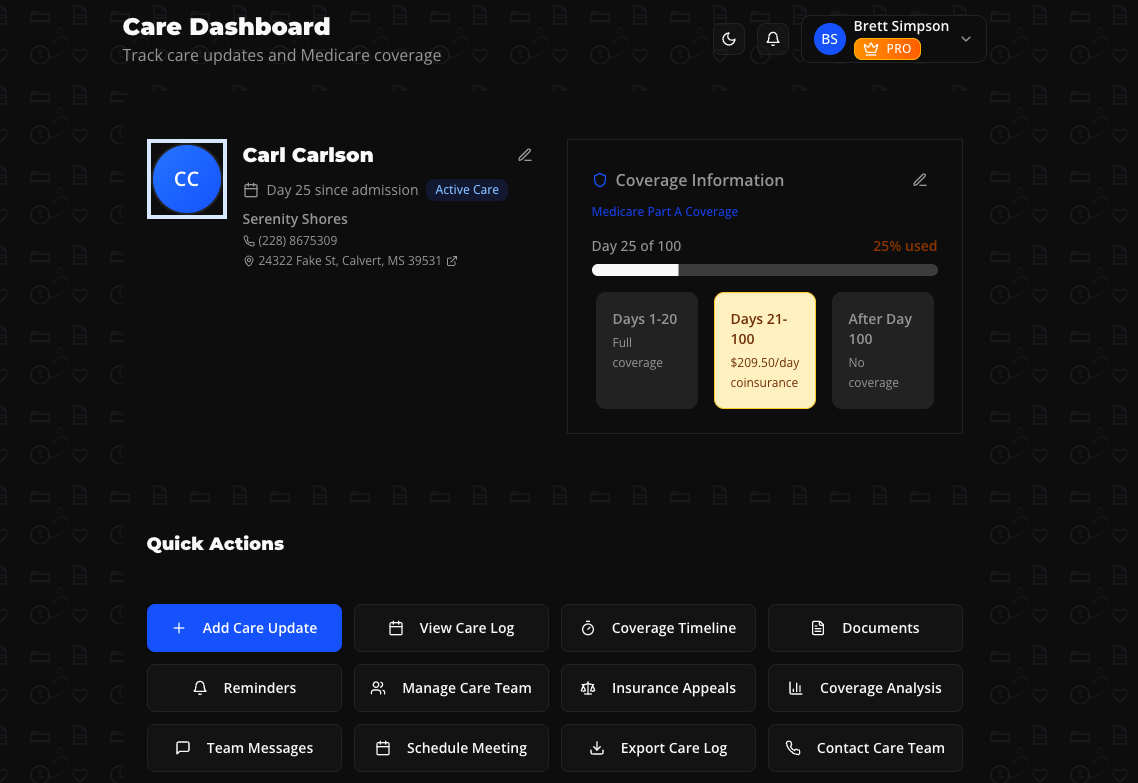This screenshot has height=783, width=1138.
Task: Select the Days 21-100 coinsurance card
Action: point(764,350)
